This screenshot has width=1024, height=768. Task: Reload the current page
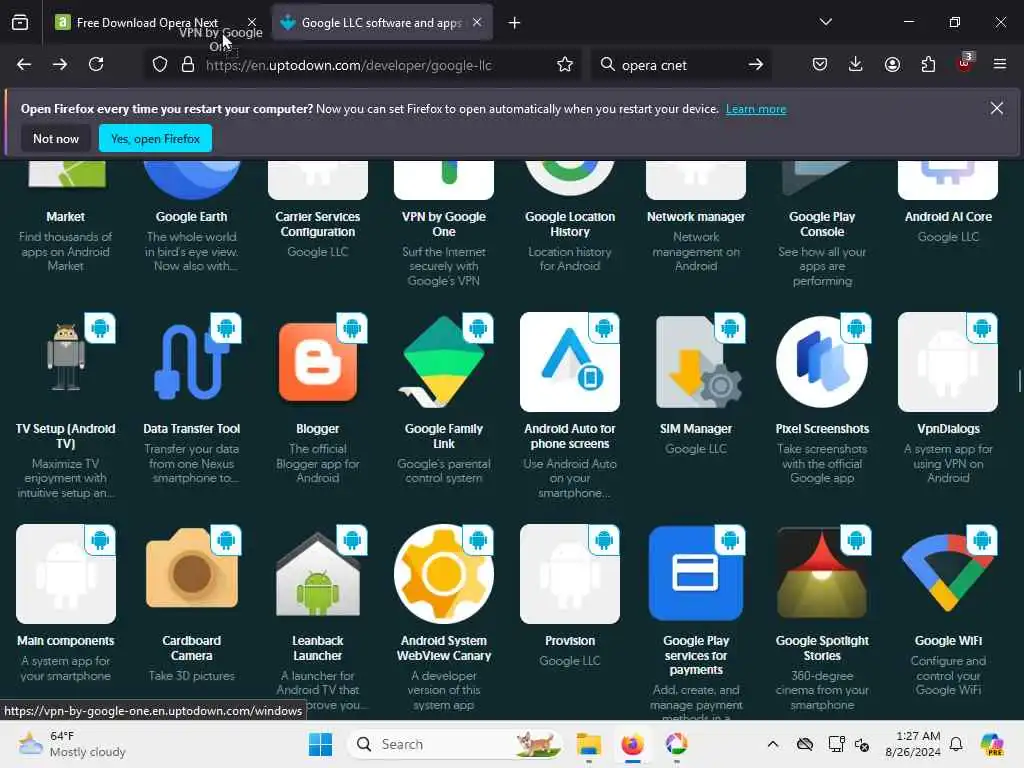pyautogui.click(x=96, y=64)
